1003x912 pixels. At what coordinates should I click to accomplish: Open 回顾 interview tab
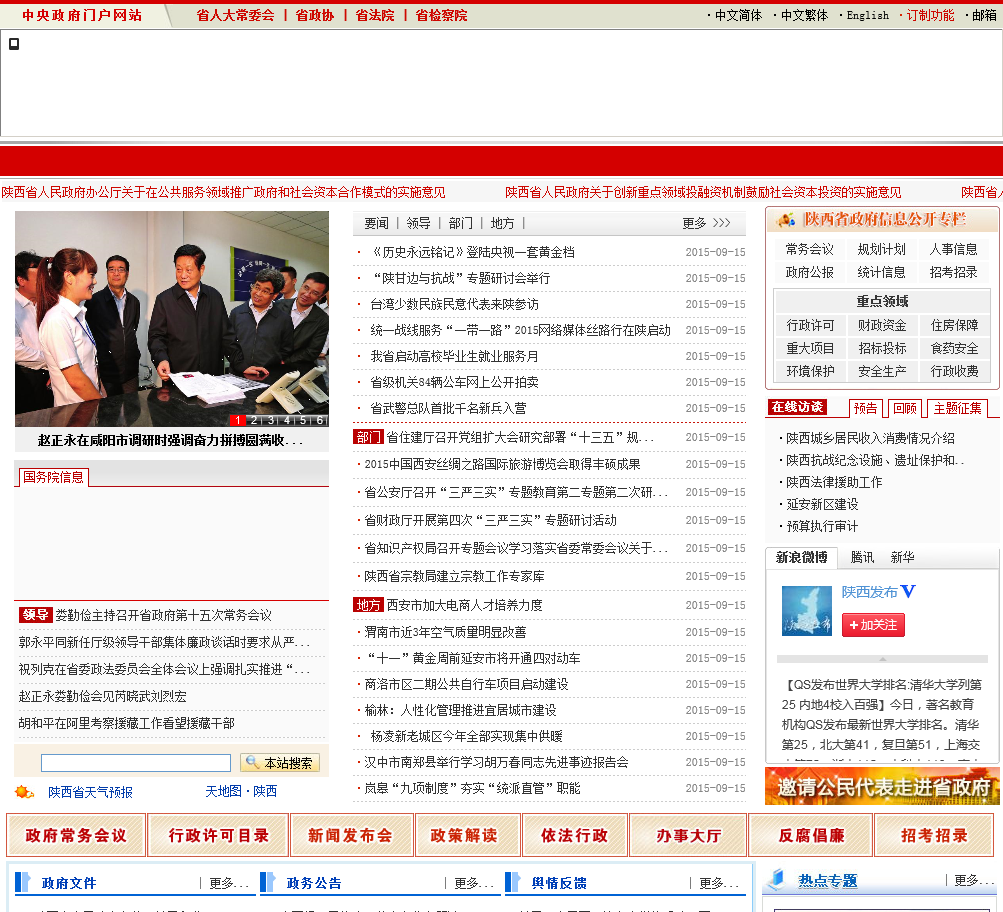[905, 408]
